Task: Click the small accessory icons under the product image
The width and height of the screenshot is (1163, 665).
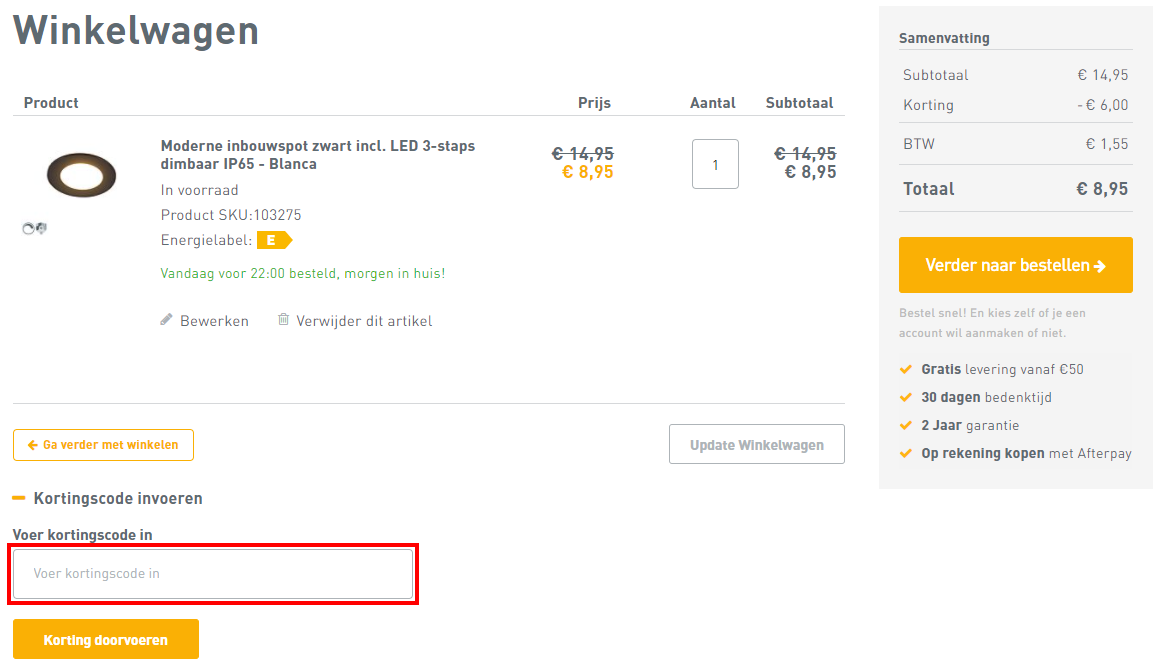Action: [35, 229]
